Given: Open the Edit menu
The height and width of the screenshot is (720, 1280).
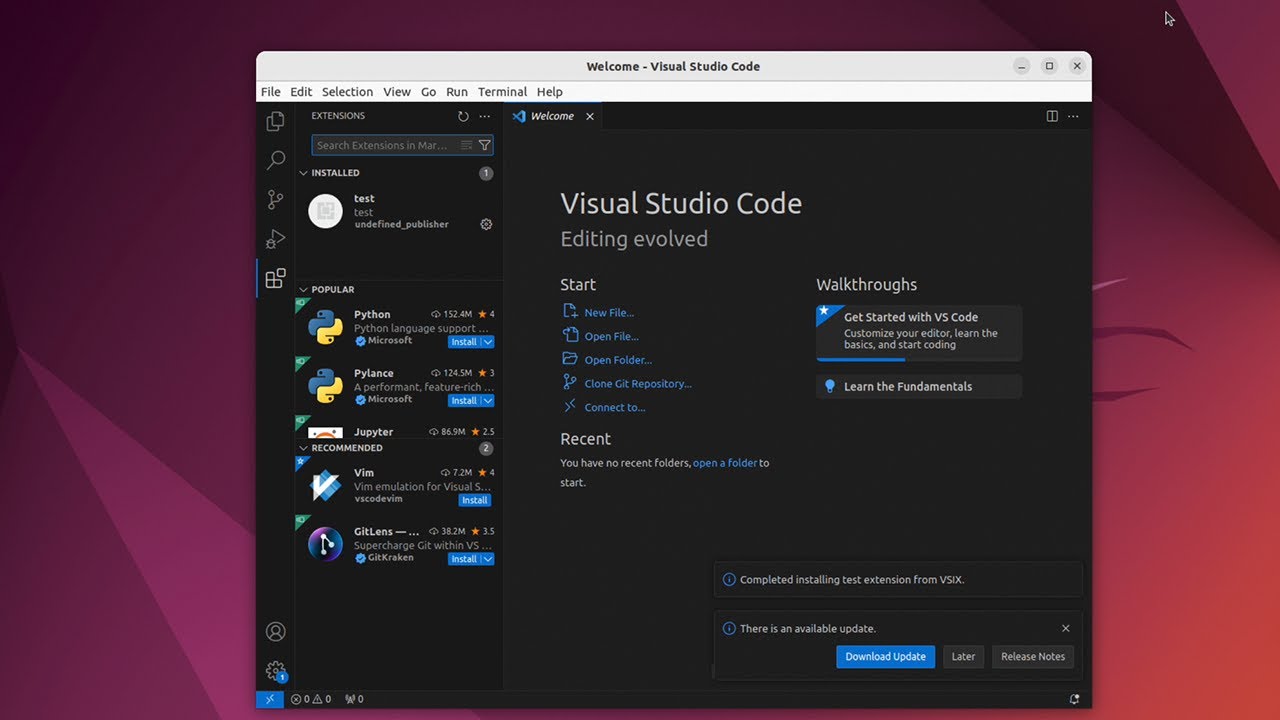Looking at the screenshot, I should point(301,91).
